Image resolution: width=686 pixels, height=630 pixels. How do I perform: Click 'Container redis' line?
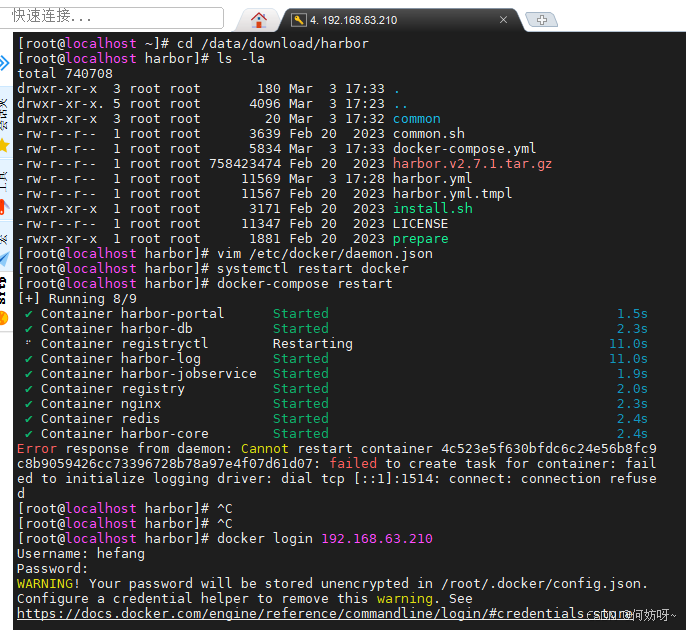click(x=101, y=418)
